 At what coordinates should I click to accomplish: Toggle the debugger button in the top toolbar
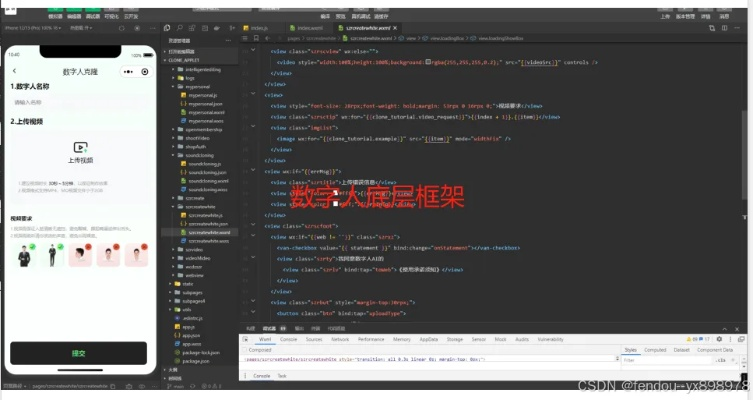(93, 12)
